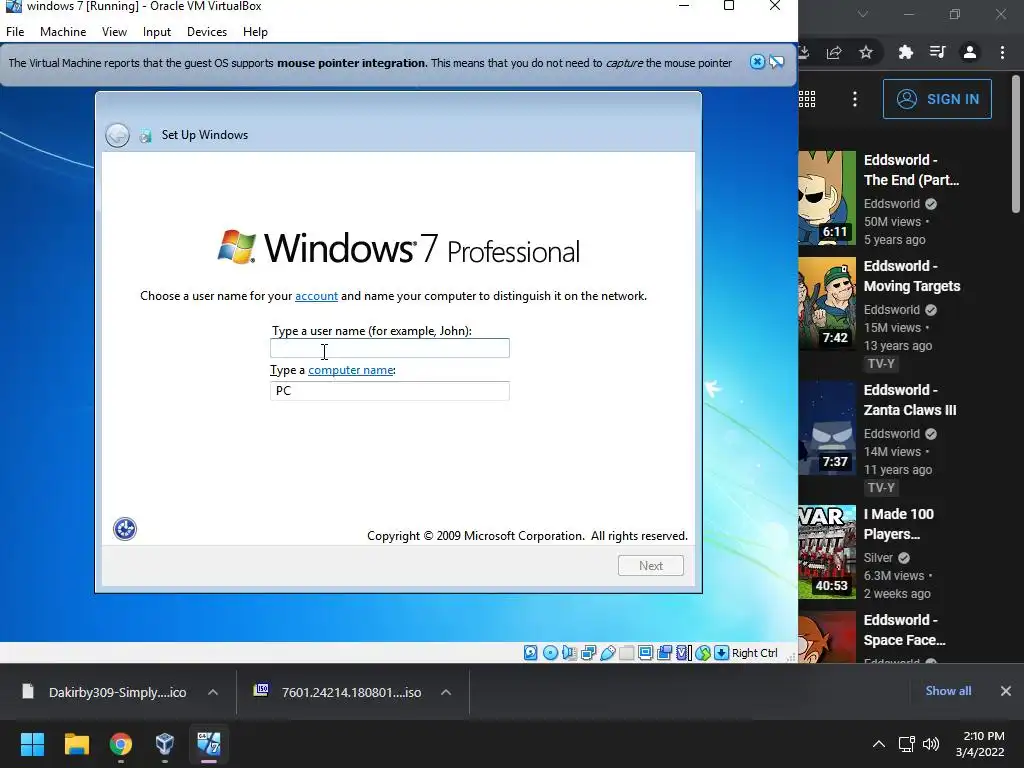The height and width of the screenshot is (768, 1024).
Task: Open Chrome extensions puzzle icon
Action: pos(905,52)
